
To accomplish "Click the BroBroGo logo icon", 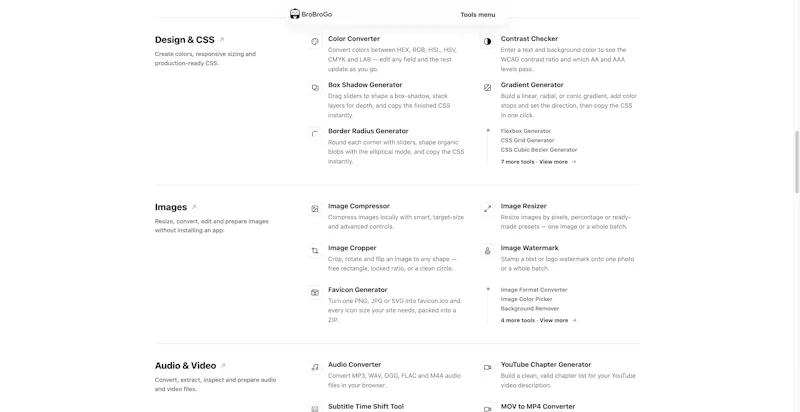I will pyautogui.click(x=294, y=14).
